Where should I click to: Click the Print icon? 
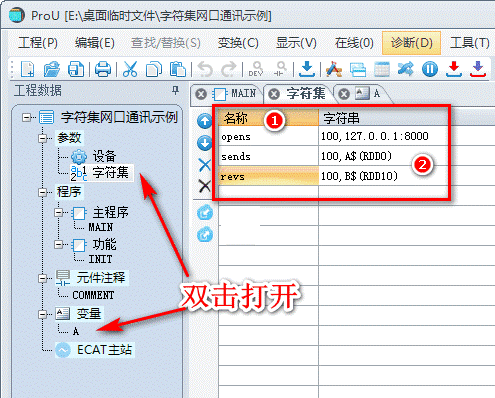coord(103,69)
